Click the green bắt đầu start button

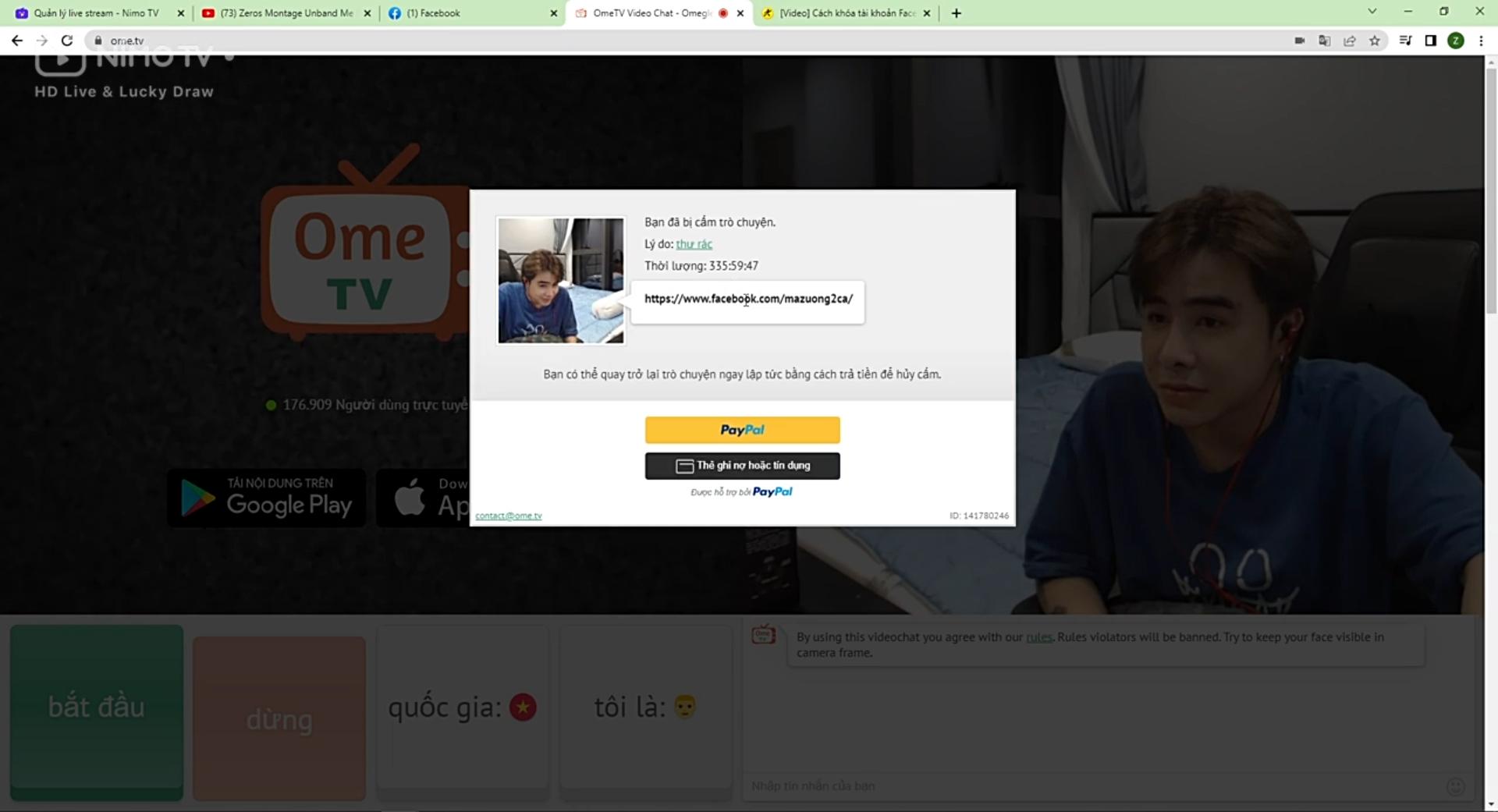(x=97, y=711)
